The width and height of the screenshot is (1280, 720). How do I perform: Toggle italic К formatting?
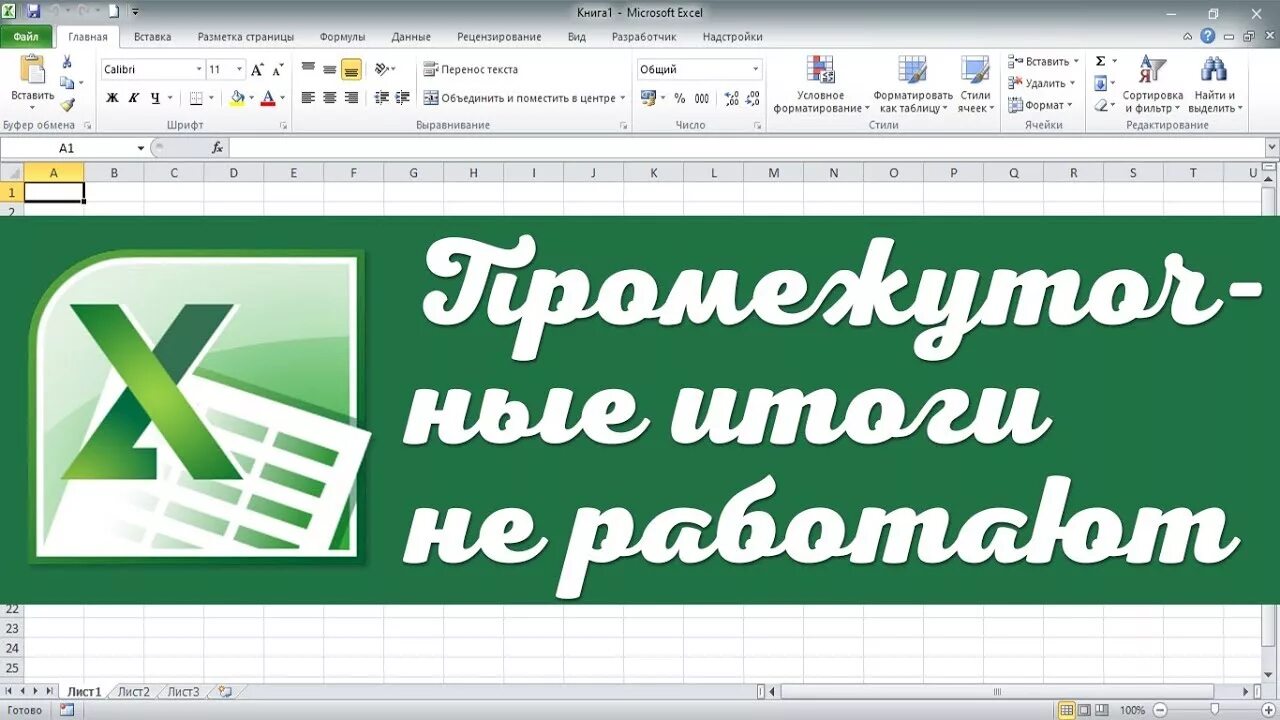[x=133, y=98]
